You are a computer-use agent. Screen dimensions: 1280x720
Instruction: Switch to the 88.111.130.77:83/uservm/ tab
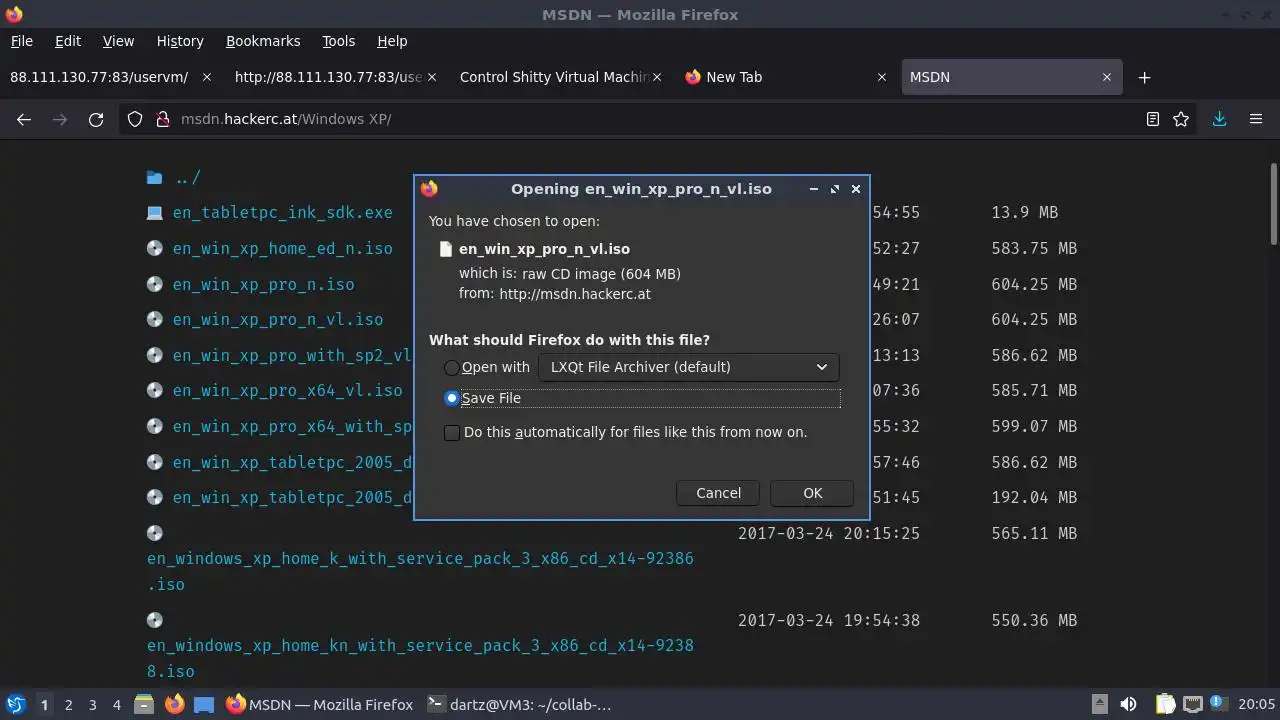tap(112, 77)
